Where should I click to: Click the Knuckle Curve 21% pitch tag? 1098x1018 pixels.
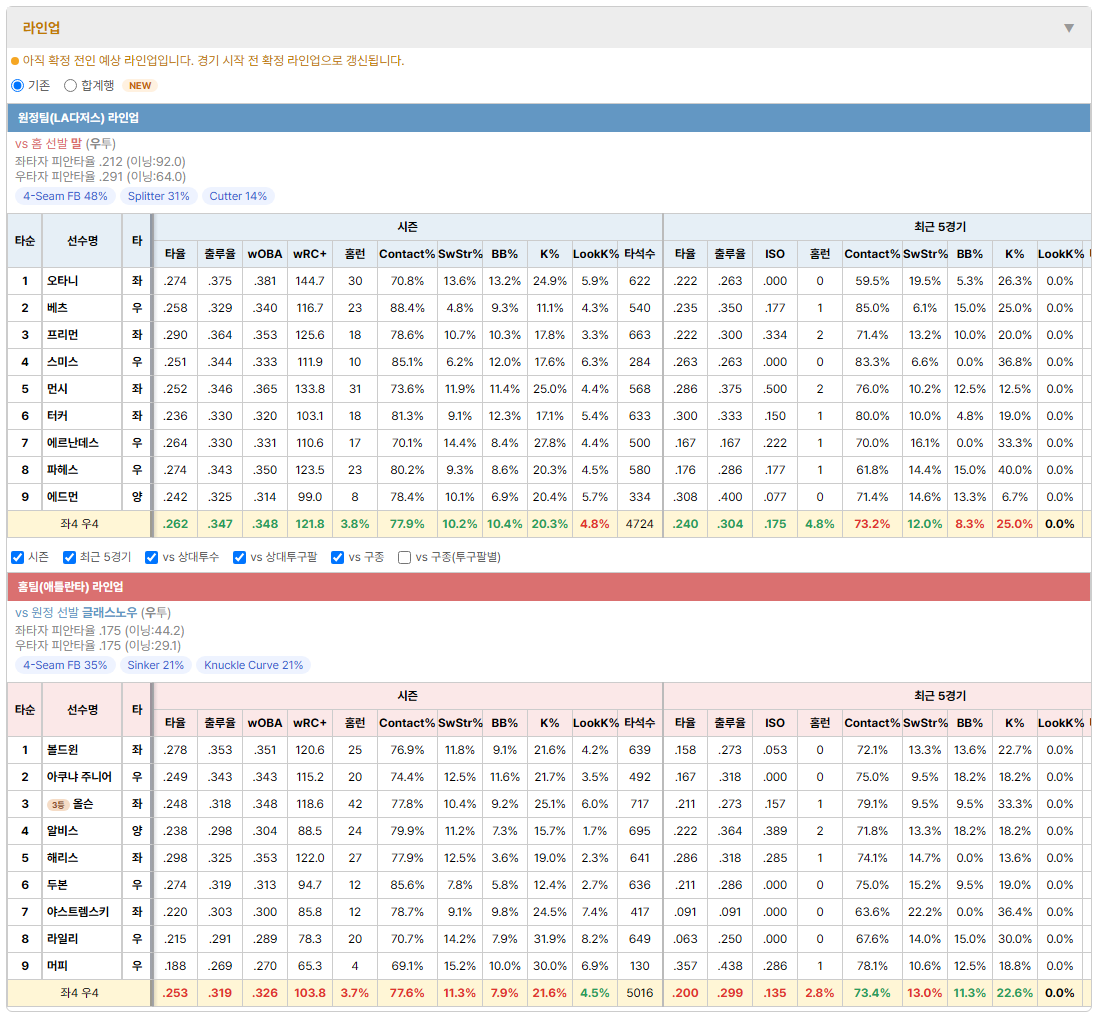click(x=253, y=665)
